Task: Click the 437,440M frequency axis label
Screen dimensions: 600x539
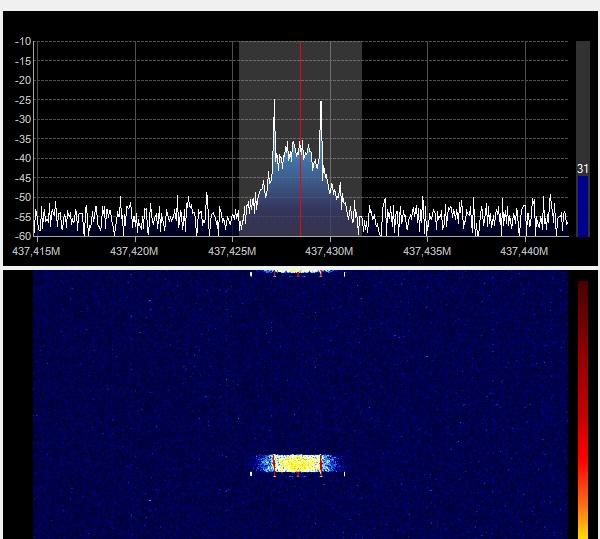Action: coord(524,251)
